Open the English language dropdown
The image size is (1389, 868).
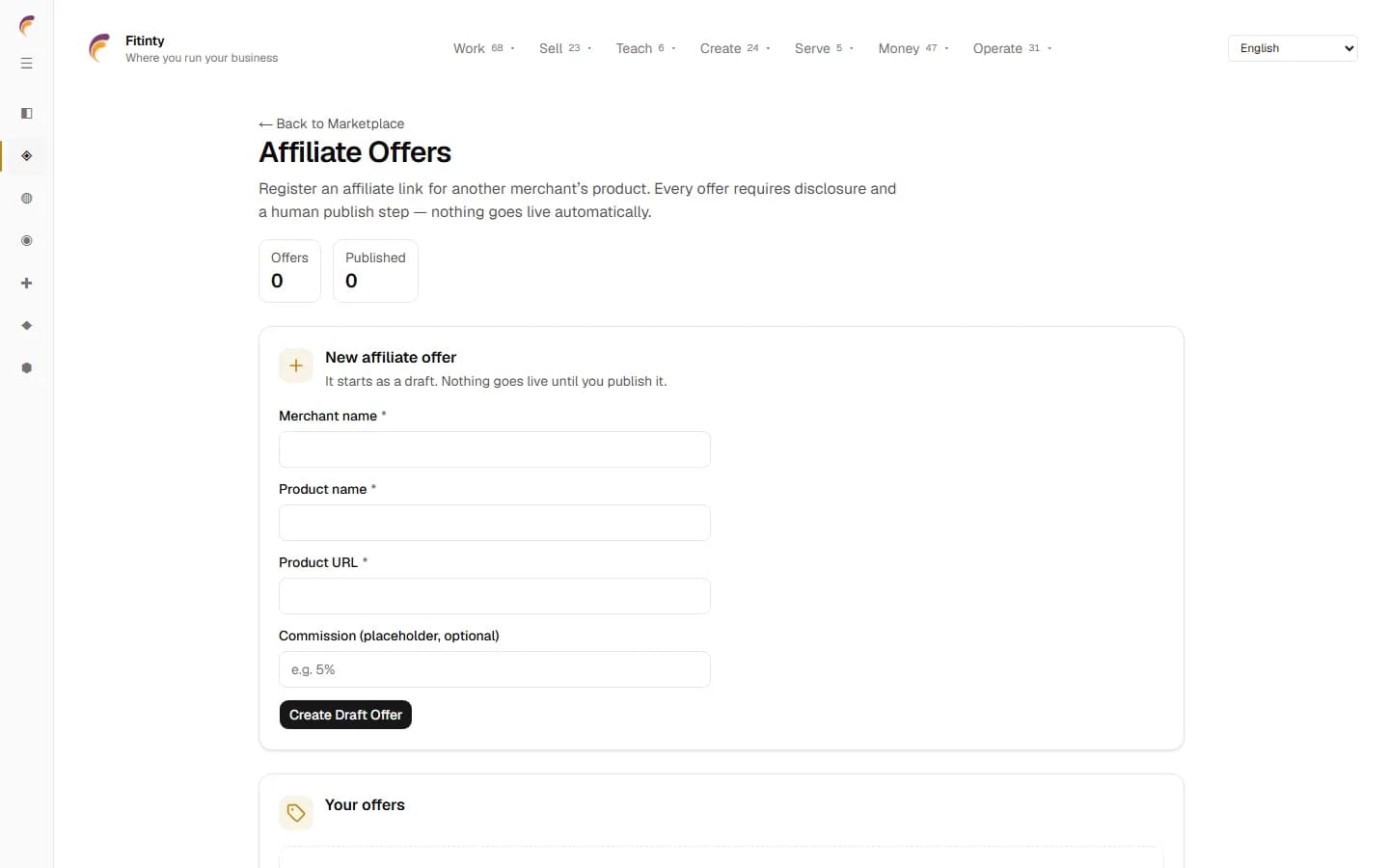point(1293,48)
